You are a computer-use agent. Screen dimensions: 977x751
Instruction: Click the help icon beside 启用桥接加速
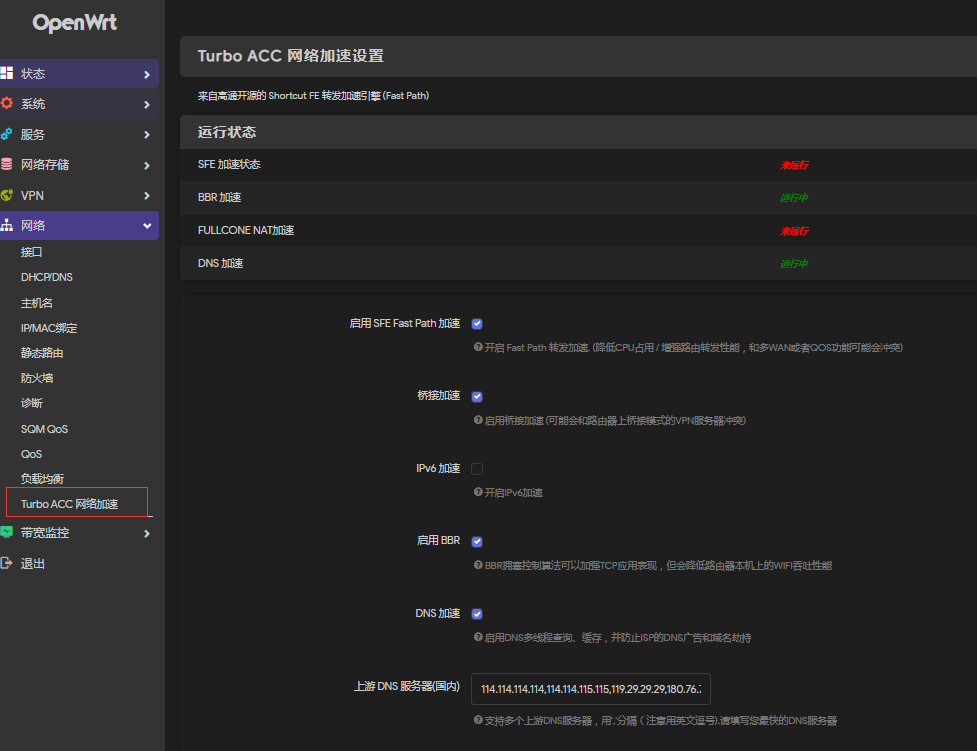(478, 420)
